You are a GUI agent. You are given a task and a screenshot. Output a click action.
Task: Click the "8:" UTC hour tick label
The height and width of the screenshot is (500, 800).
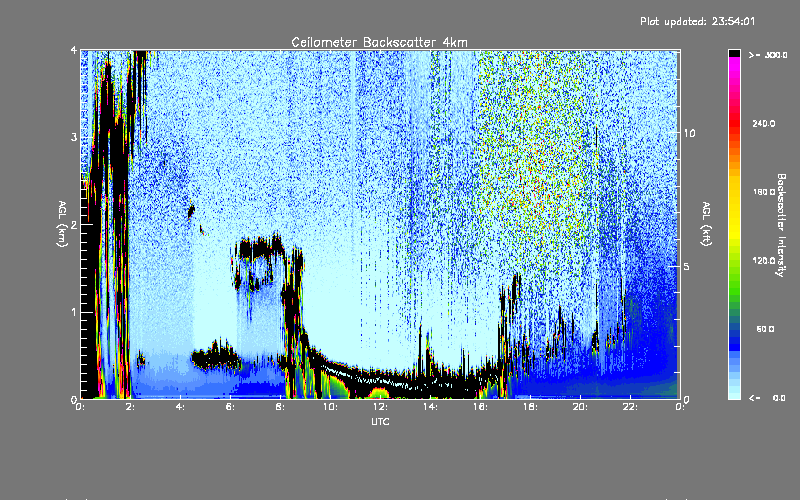[x=280, y=407]
